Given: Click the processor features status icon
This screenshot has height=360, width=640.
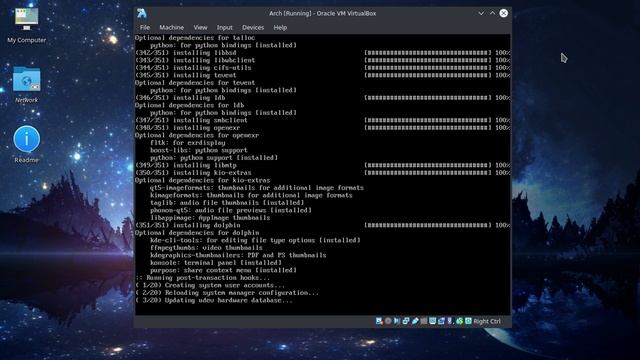Looking at the screenshot, I should point(450,321).
